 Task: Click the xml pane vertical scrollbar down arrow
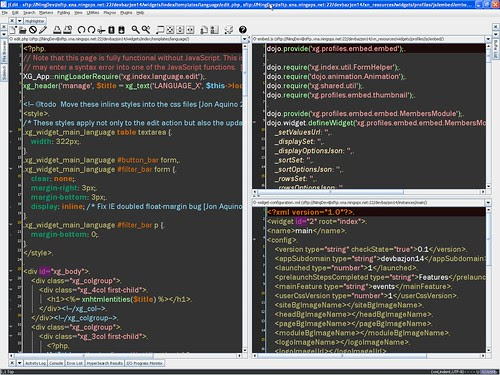tap(489, 350)
